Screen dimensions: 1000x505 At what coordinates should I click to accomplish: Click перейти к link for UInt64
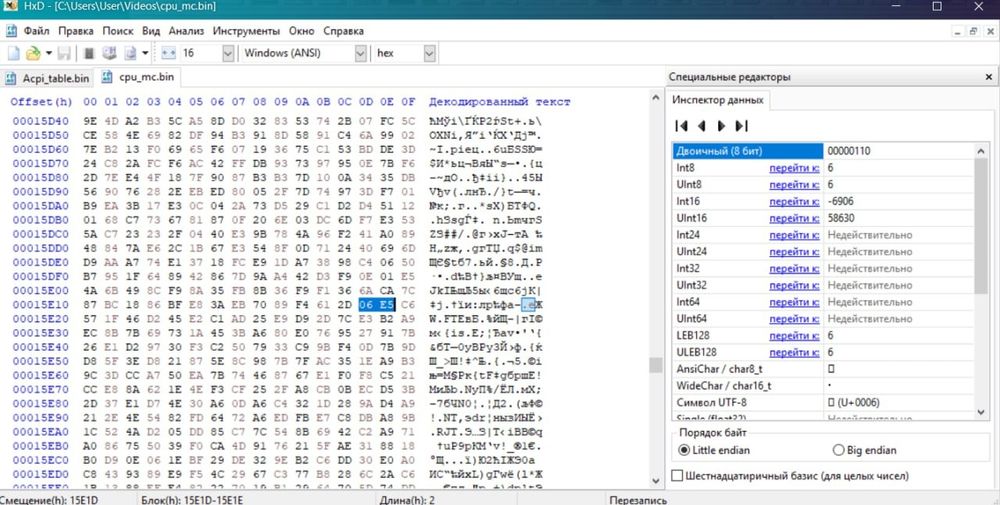[x=794, y=318]
